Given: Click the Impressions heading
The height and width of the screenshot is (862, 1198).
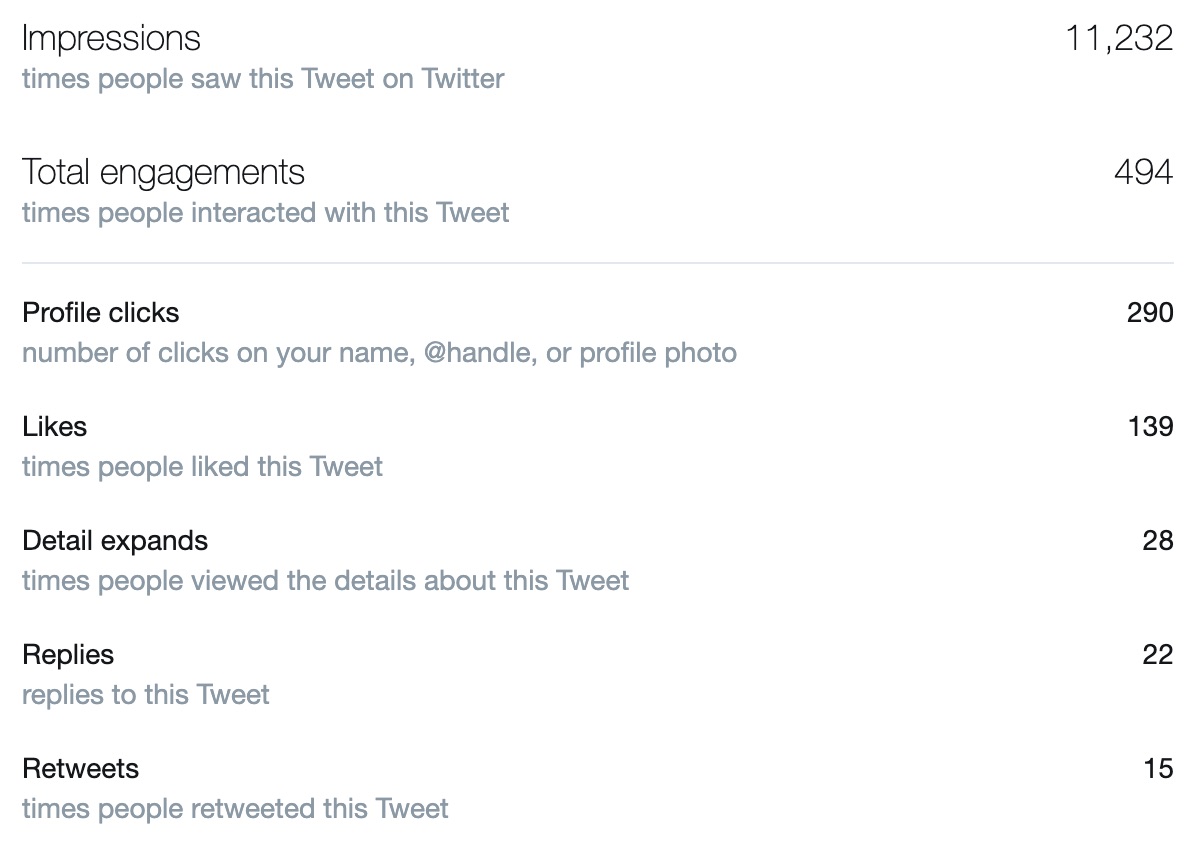Looking at the screenshot, I should tap(111, 39).
